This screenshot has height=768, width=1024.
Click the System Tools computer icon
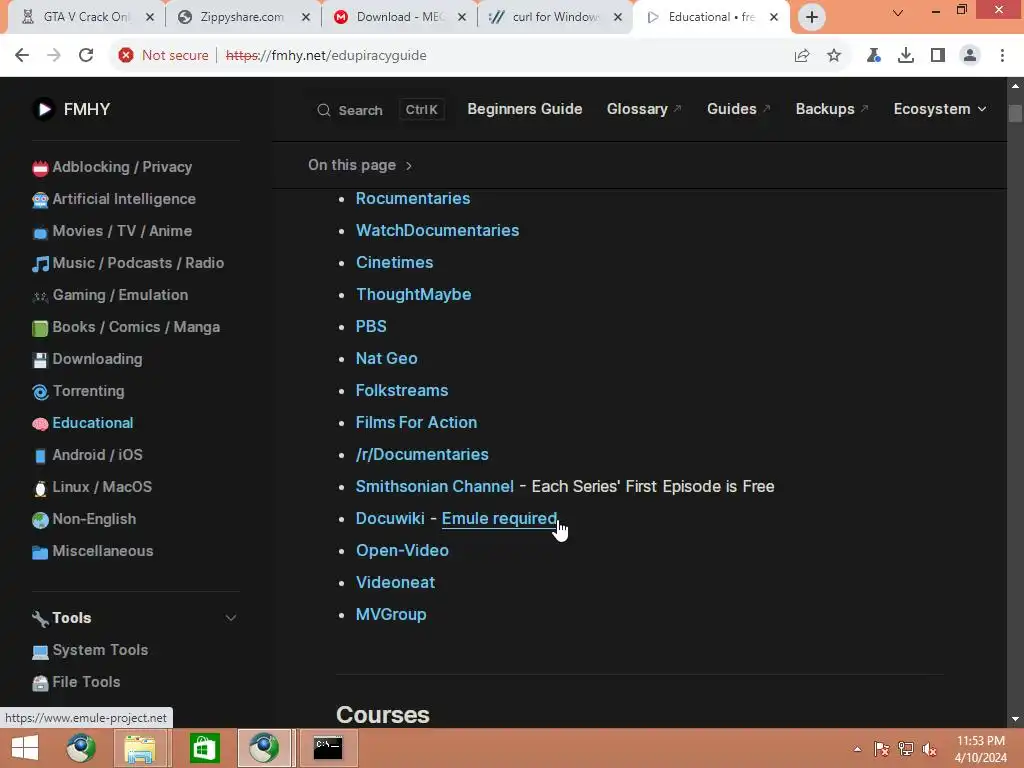[40, 651]
